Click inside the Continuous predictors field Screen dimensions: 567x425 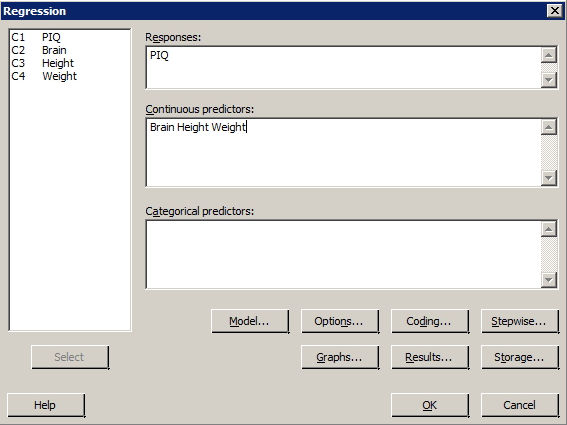click(x=344, y=152)
